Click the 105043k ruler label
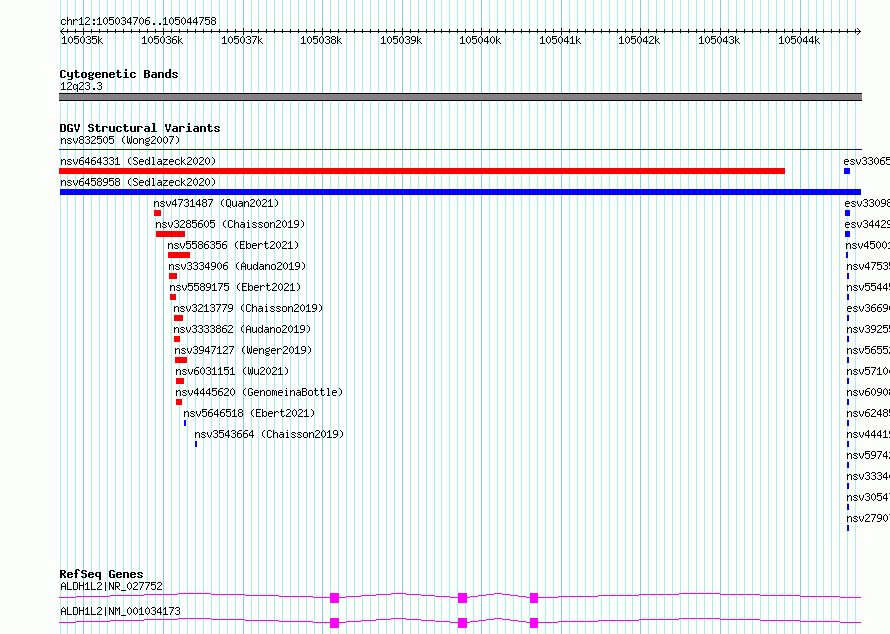 [719, 40]
